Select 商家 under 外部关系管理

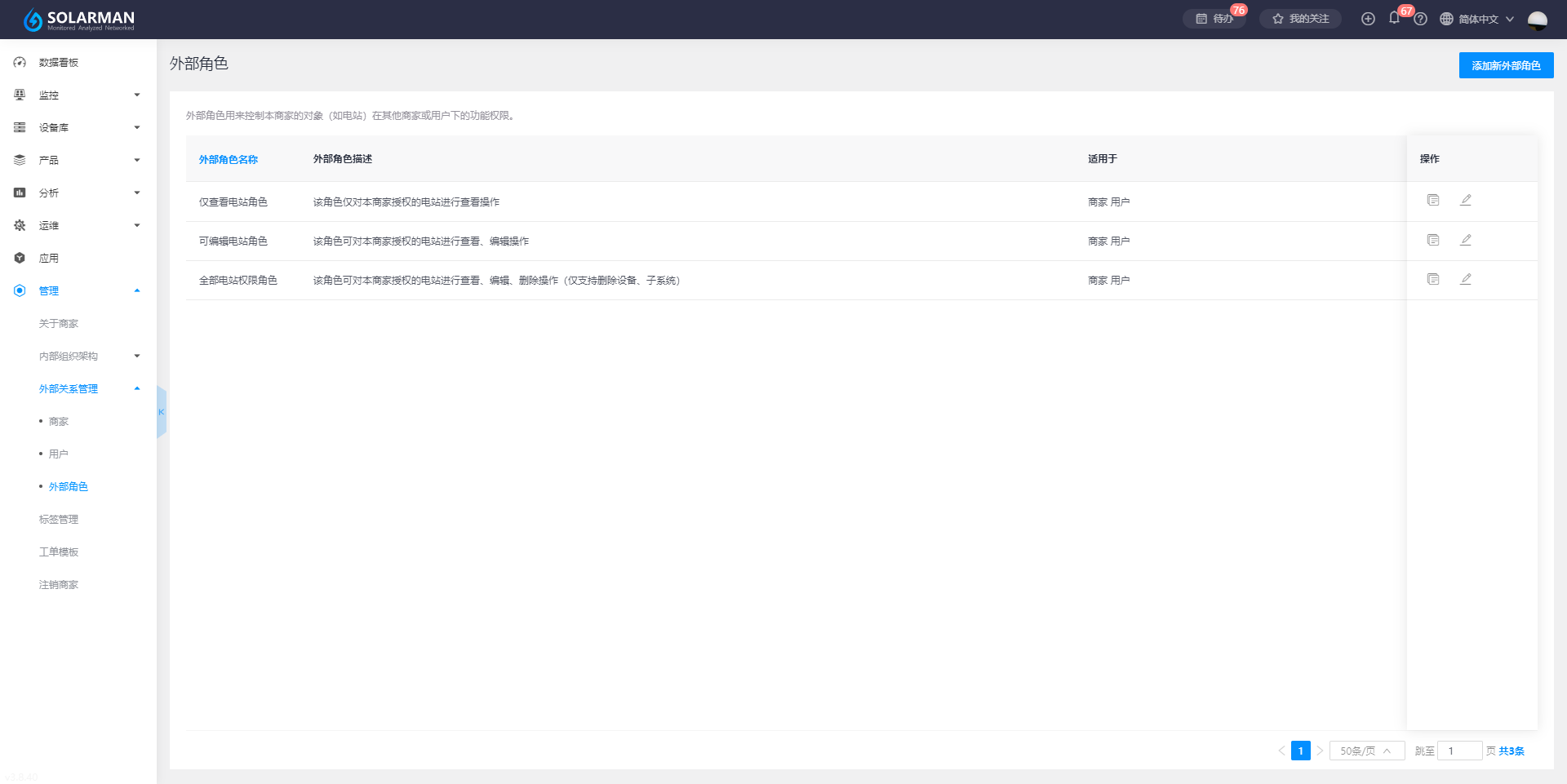[59, 421]
